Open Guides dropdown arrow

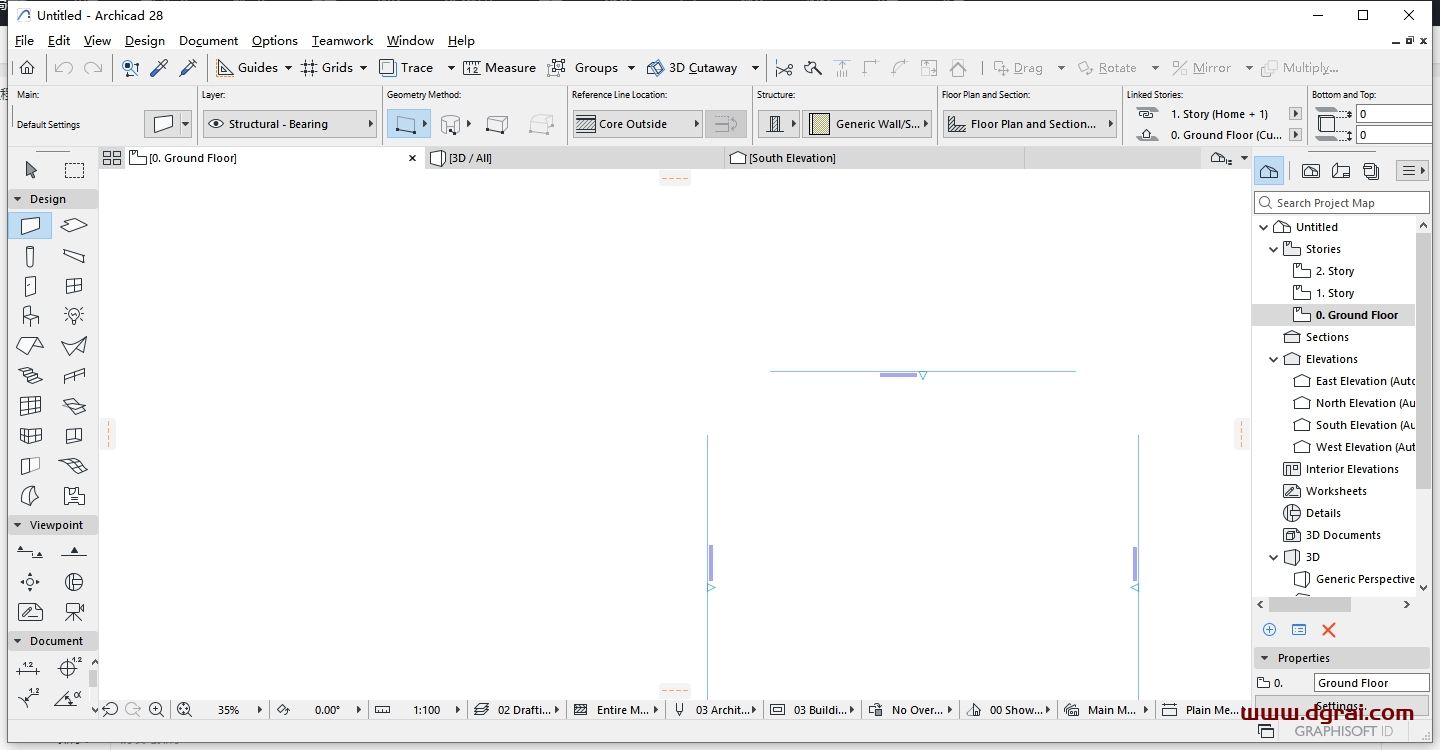tap(288, 68)
